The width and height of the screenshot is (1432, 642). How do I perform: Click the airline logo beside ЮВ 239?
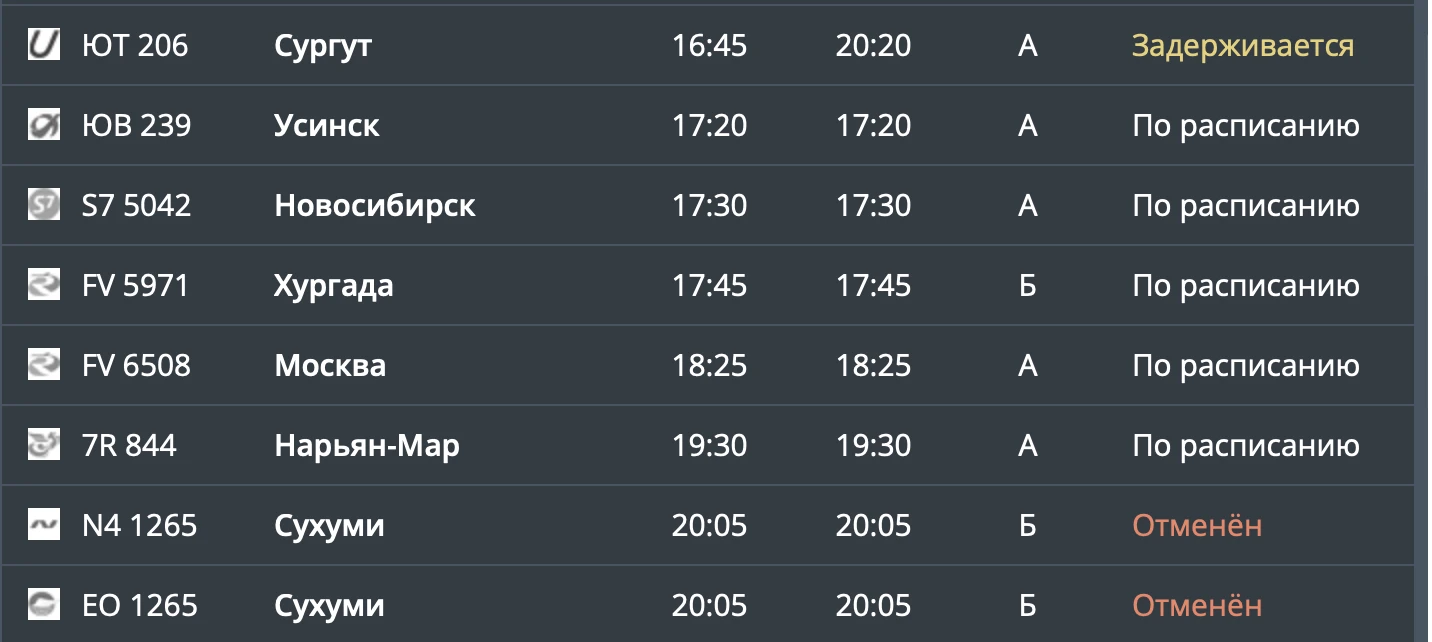click(x=44, y=125)
